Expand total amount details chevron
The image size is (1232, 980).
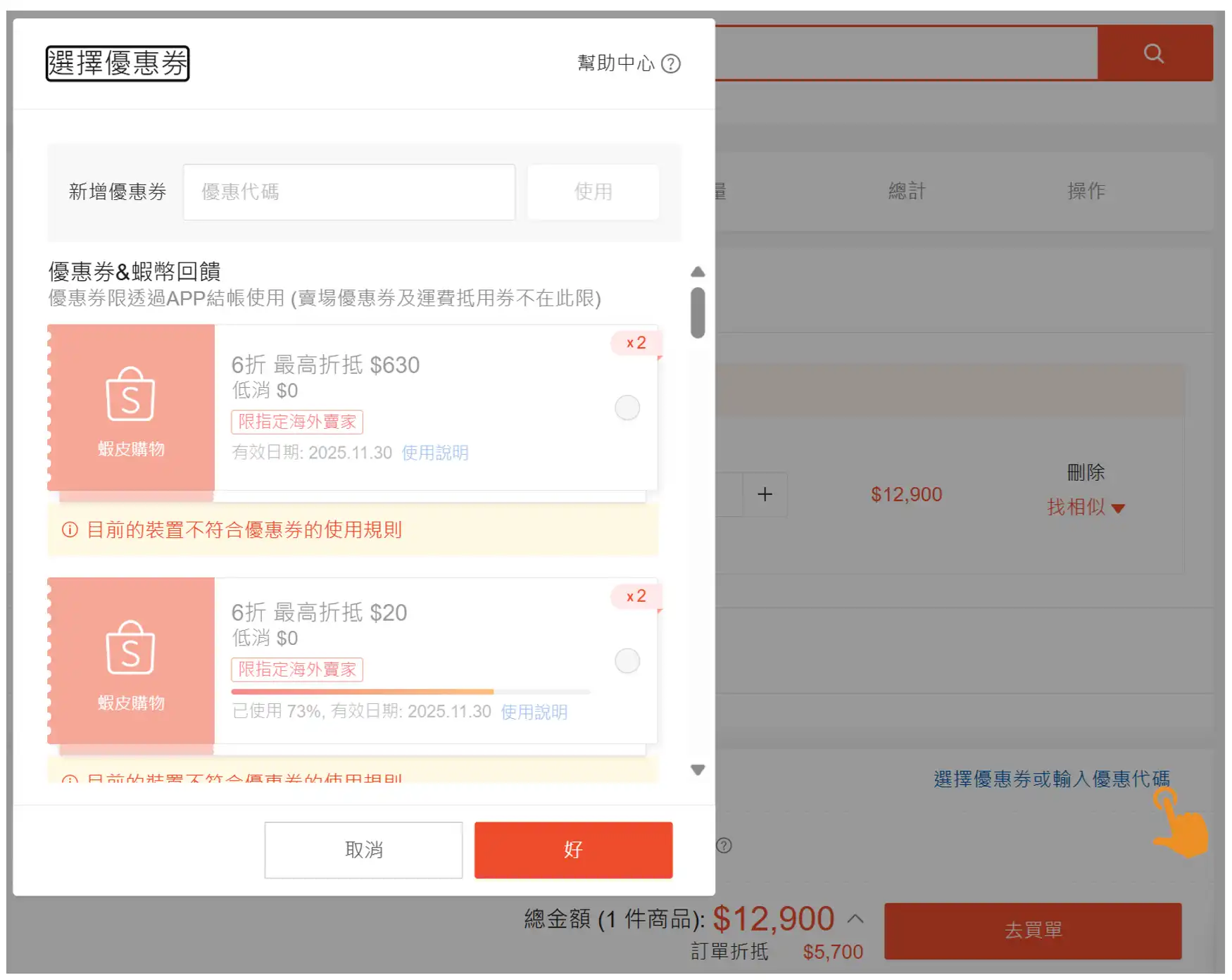click(855, 919)
